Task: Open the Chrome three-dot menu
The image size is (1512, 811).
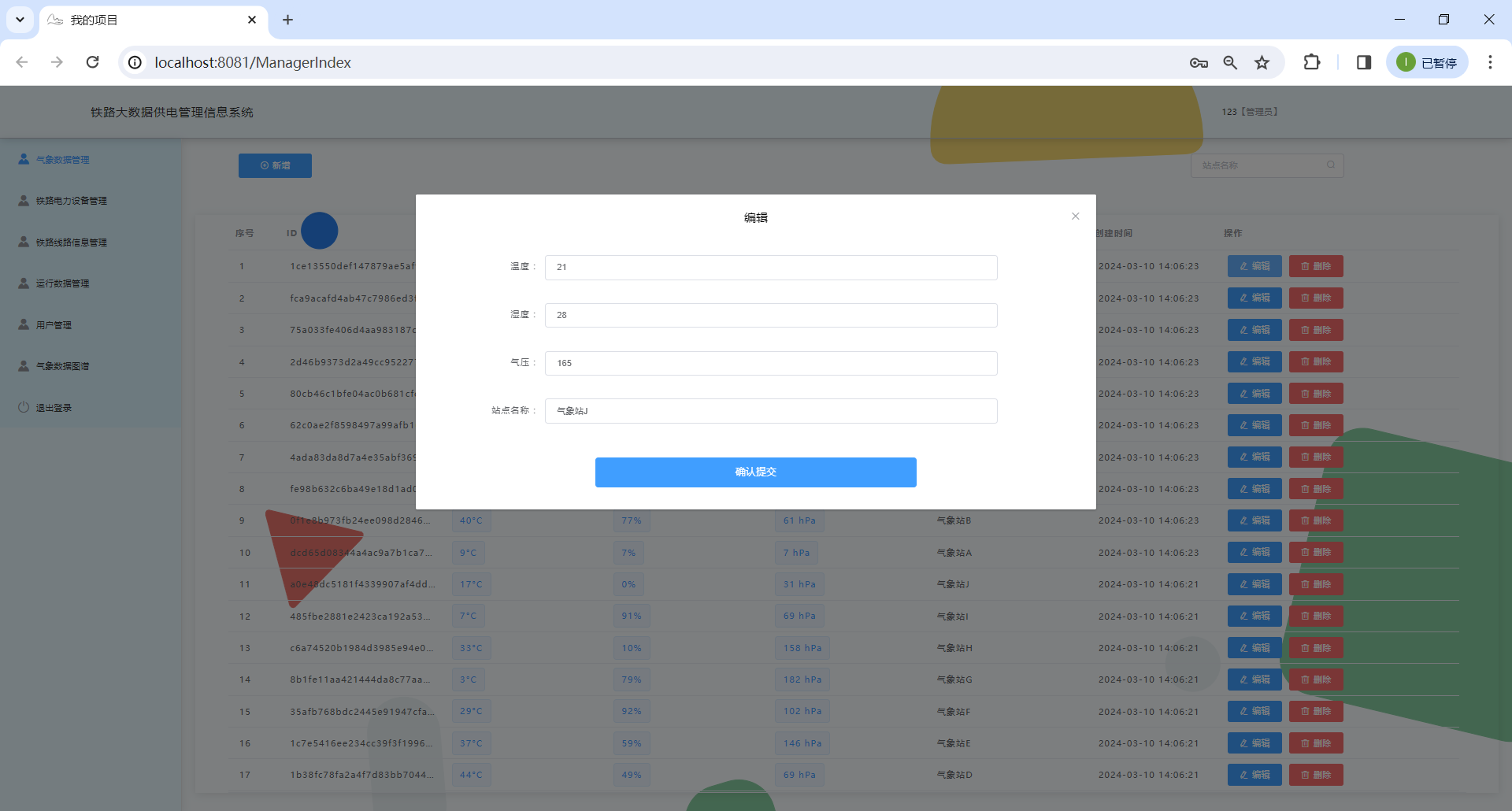Action: [x=1490, y=62]
